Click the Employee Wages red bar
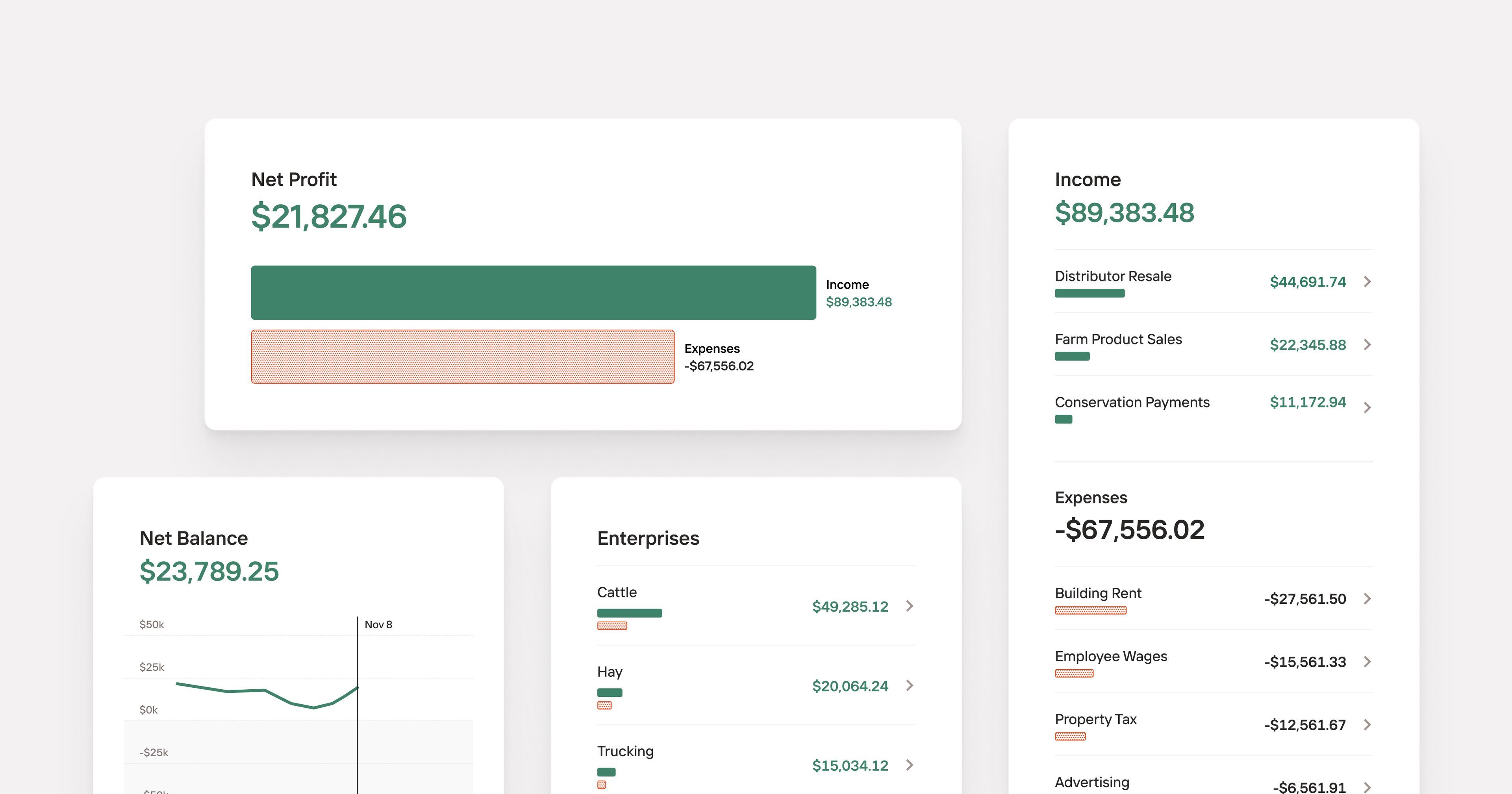Screen dimensions: 1512x794 point(1073,673)
